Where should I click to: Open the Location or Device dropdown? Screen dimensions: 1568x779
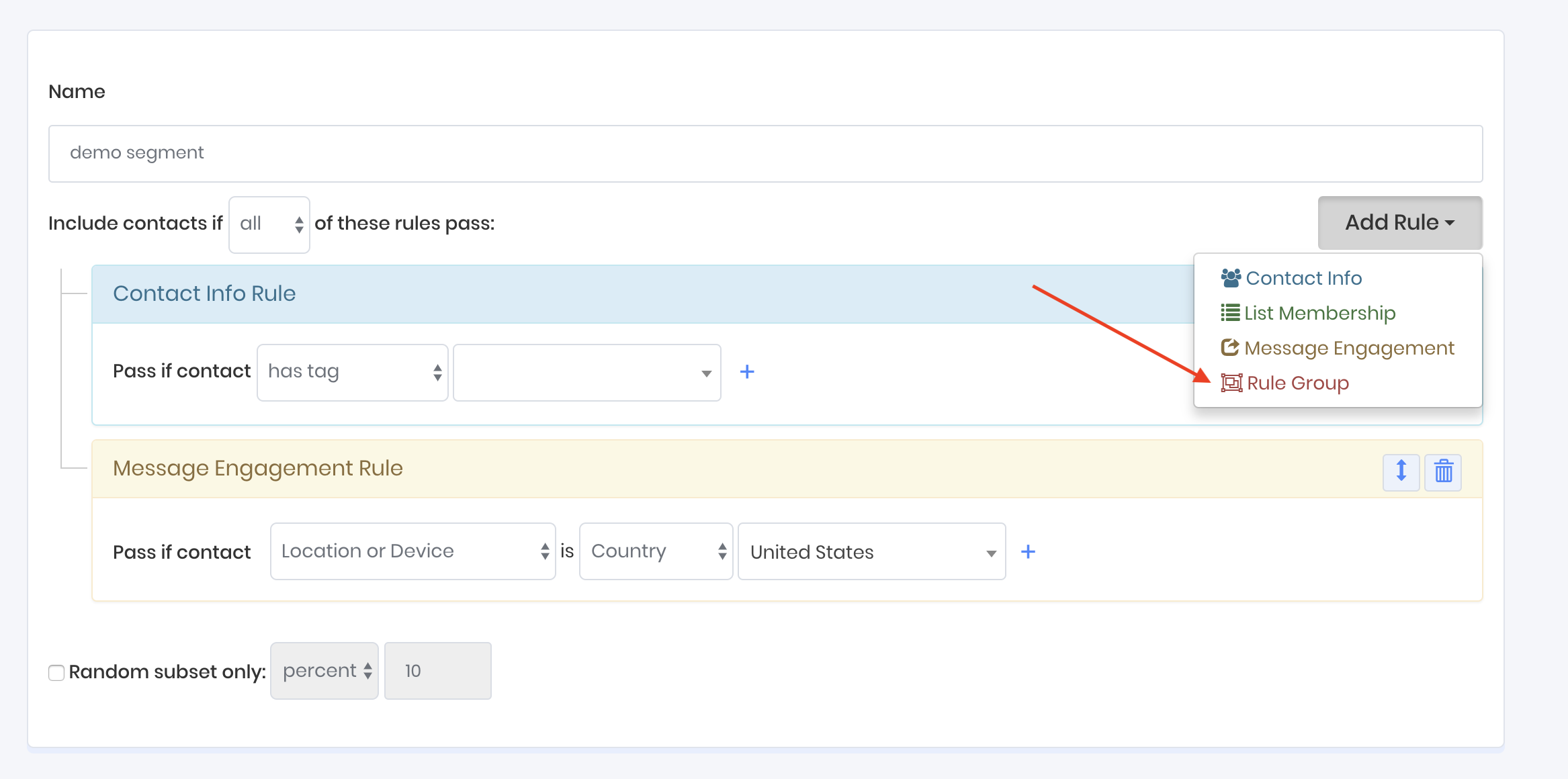(x=412, y=551)
